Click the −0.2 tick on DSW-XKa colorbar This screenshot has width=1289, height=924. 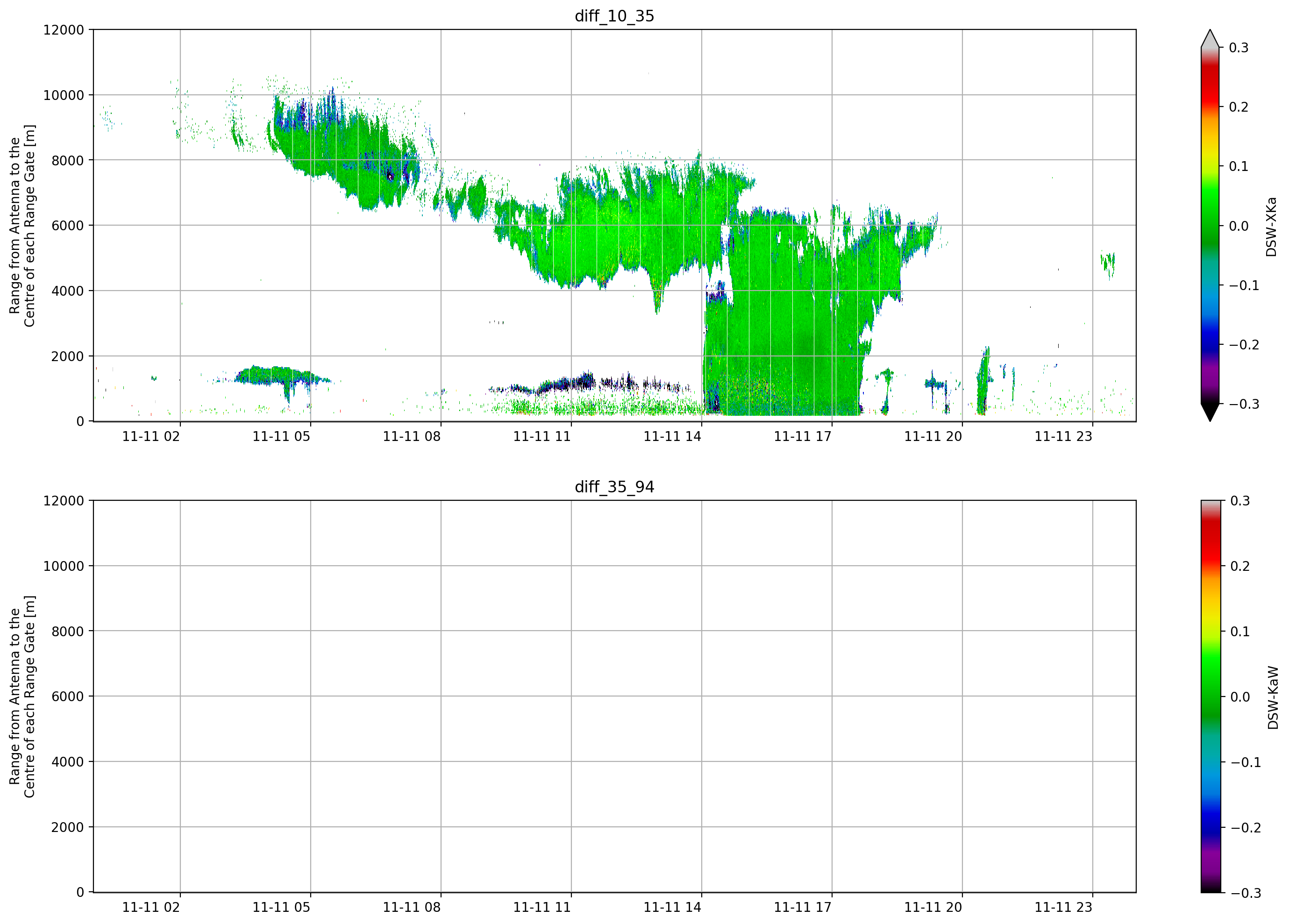click(x=1244, y=345)
